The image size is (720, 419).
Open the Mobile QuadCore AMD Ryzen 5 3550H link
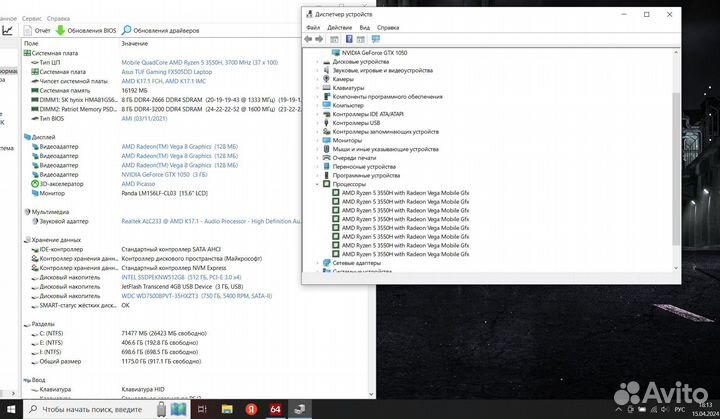pyautogui.click(x=200, y=62)
